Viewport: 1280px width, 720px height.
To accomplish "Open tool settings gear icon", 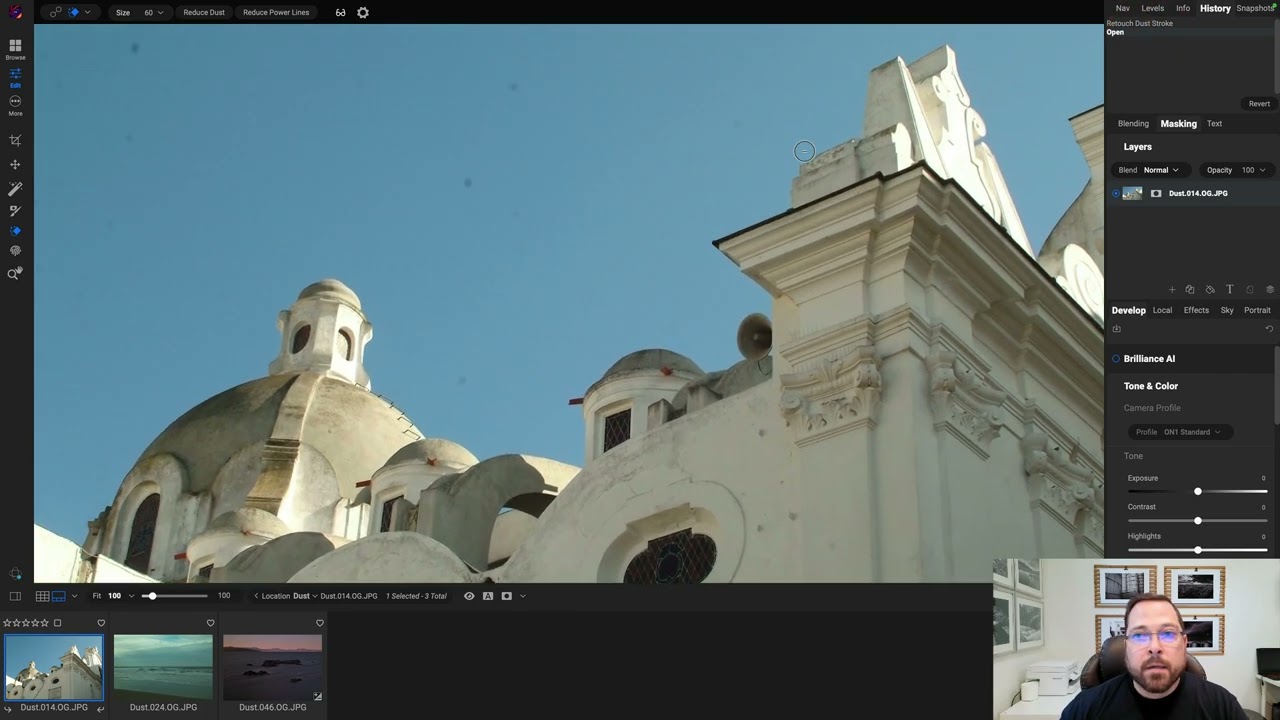I will pyautogui.click(x=363, y=12).
